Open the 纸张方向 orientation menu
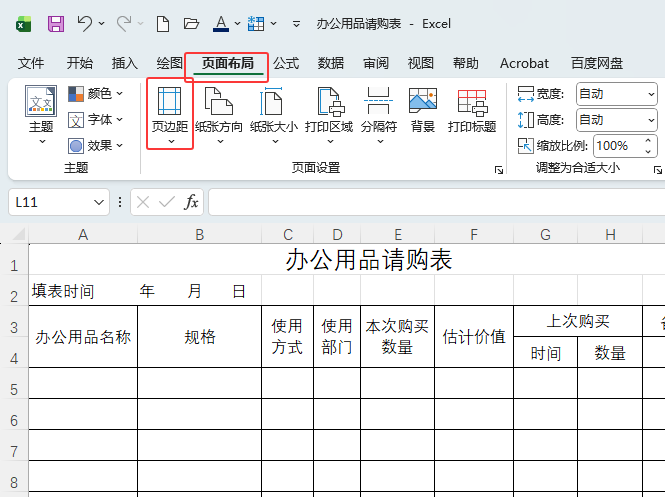665x497 pixels. coord(219,114)
